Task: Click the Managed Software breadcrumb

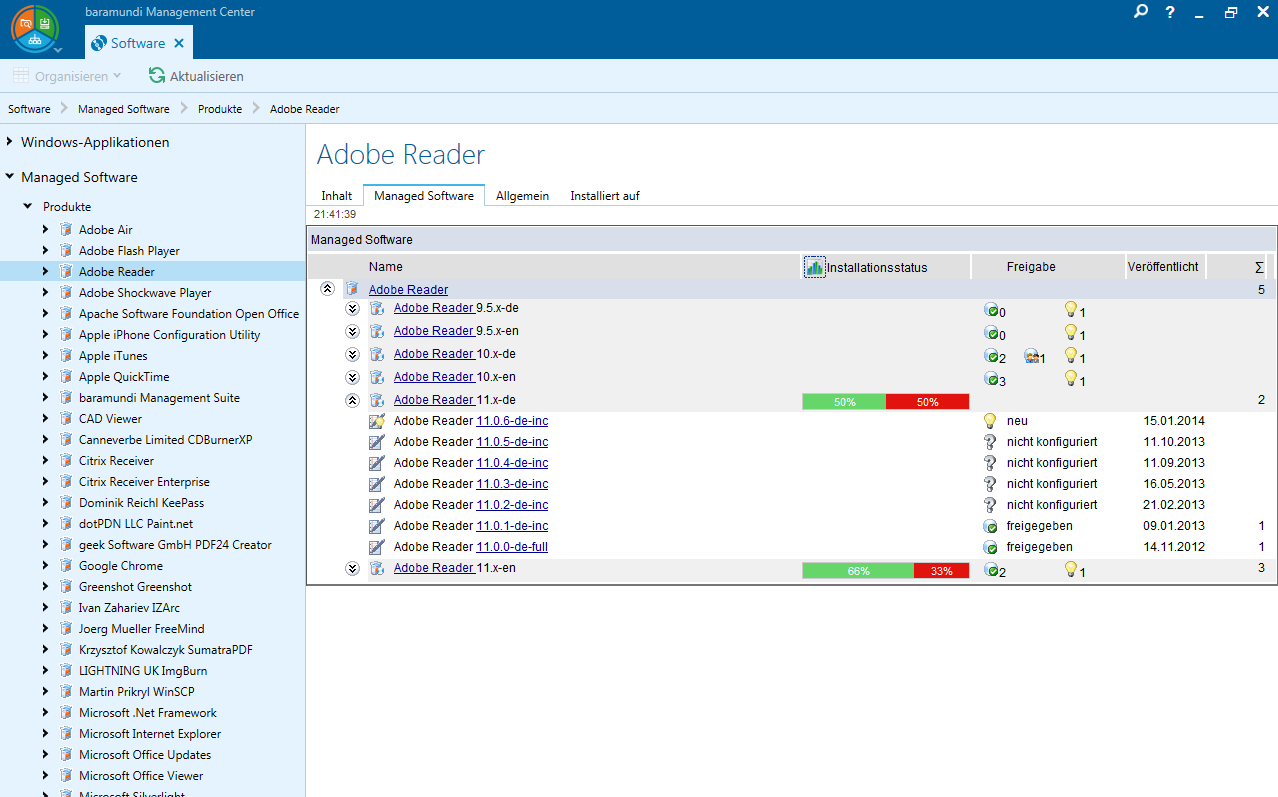Action: (x=123, y=109)
